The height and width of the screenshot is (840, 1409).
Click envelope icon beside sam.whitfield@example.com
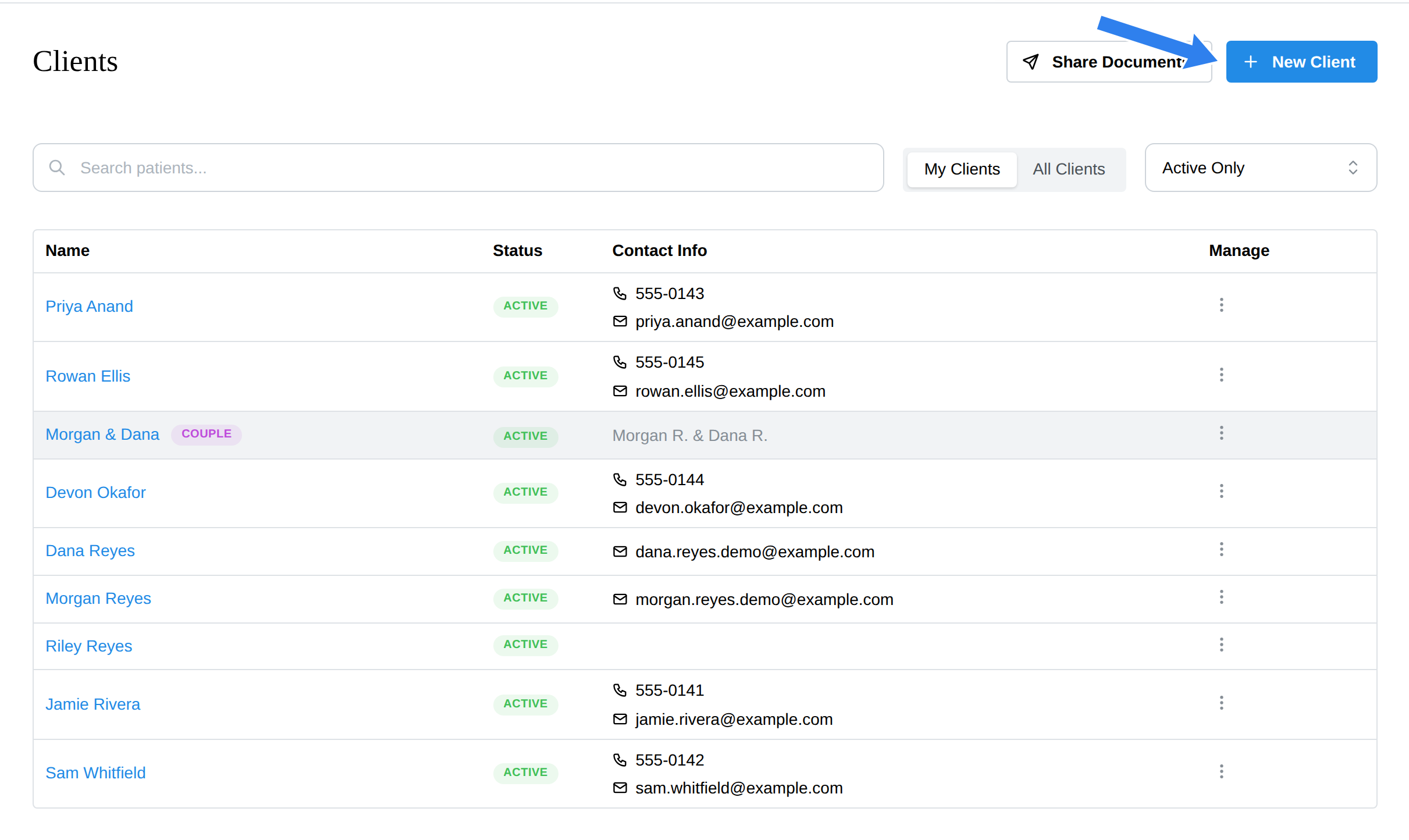[620, 788]
